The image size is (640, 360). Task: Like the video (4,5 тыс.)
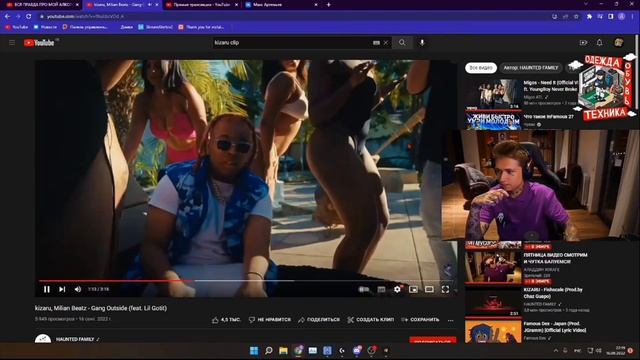[226, 320]
